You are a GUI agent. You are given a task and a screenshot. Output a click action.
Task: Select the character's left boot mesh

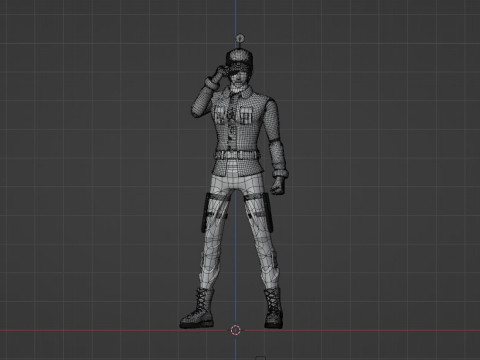274,308
